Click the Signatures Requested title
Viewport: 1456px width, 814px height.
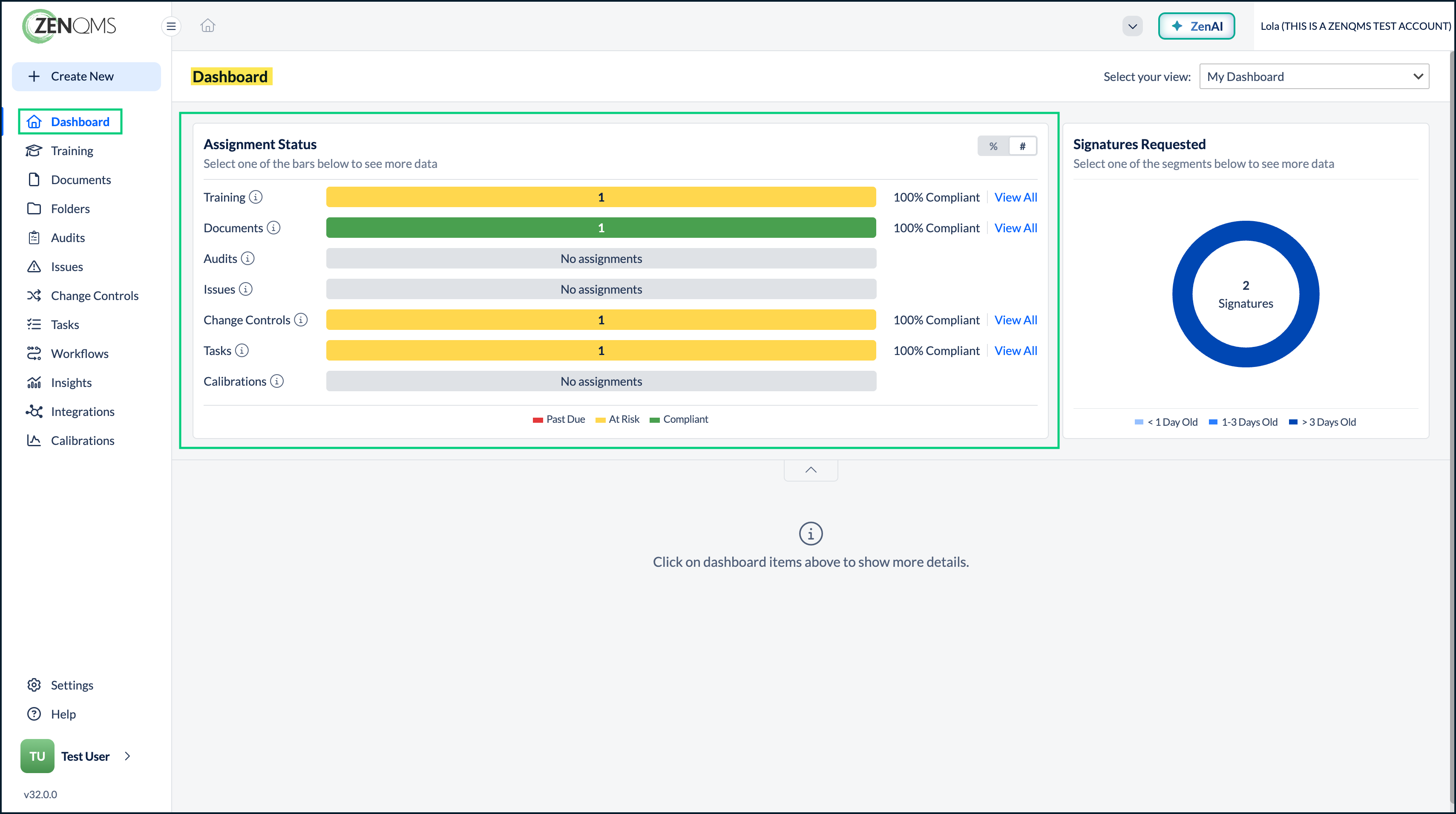click(x=1139, y=144)
